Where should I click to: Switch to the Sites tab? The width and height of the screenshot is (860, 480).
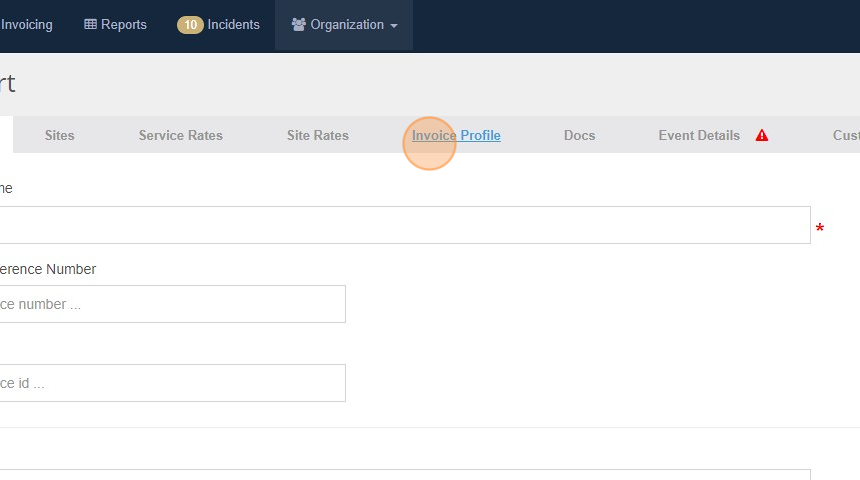(x=59, y=135)
